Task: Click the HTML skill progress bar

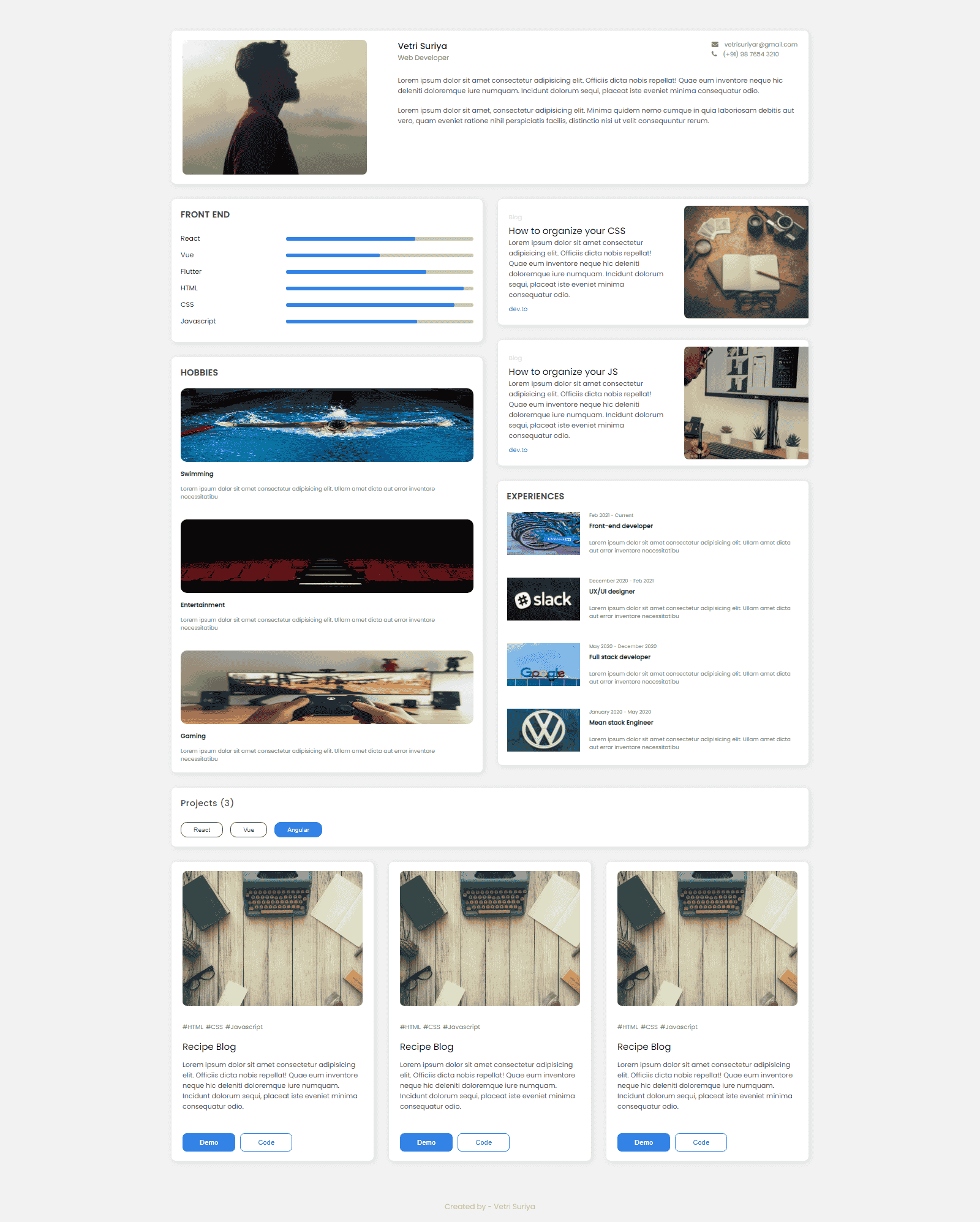Action: 379,289
